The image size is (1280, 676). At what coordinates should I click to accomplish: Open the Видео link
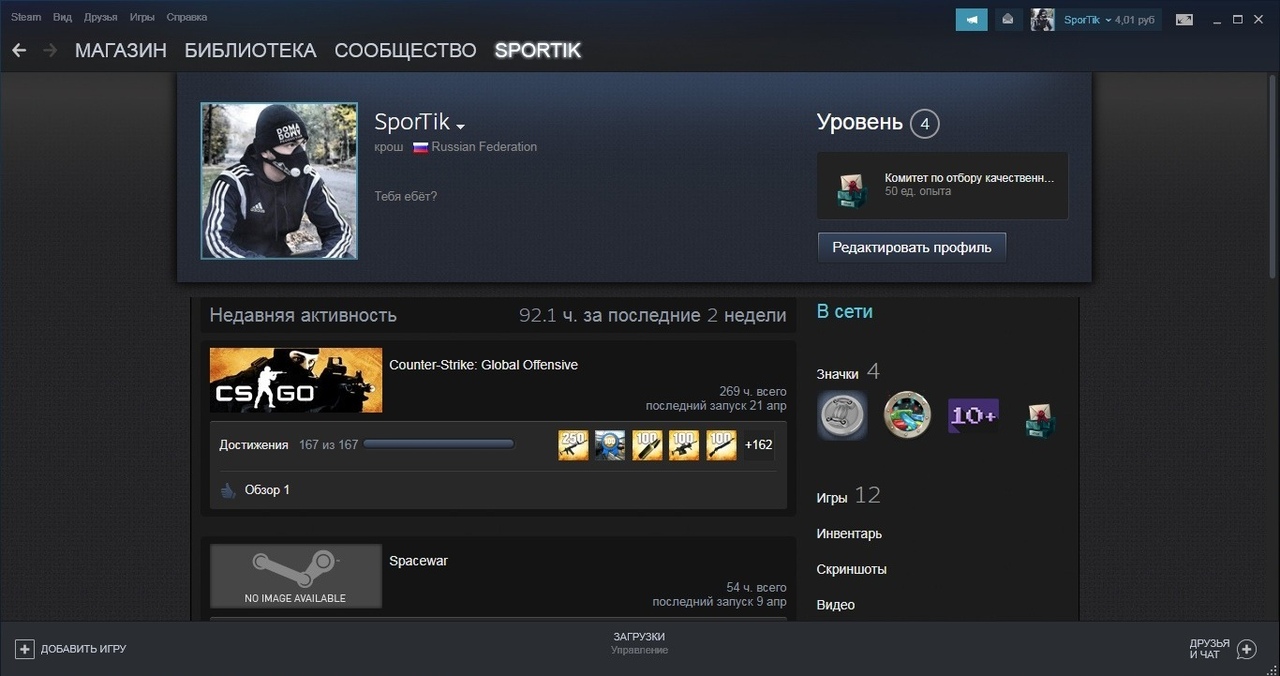(836, 605)
